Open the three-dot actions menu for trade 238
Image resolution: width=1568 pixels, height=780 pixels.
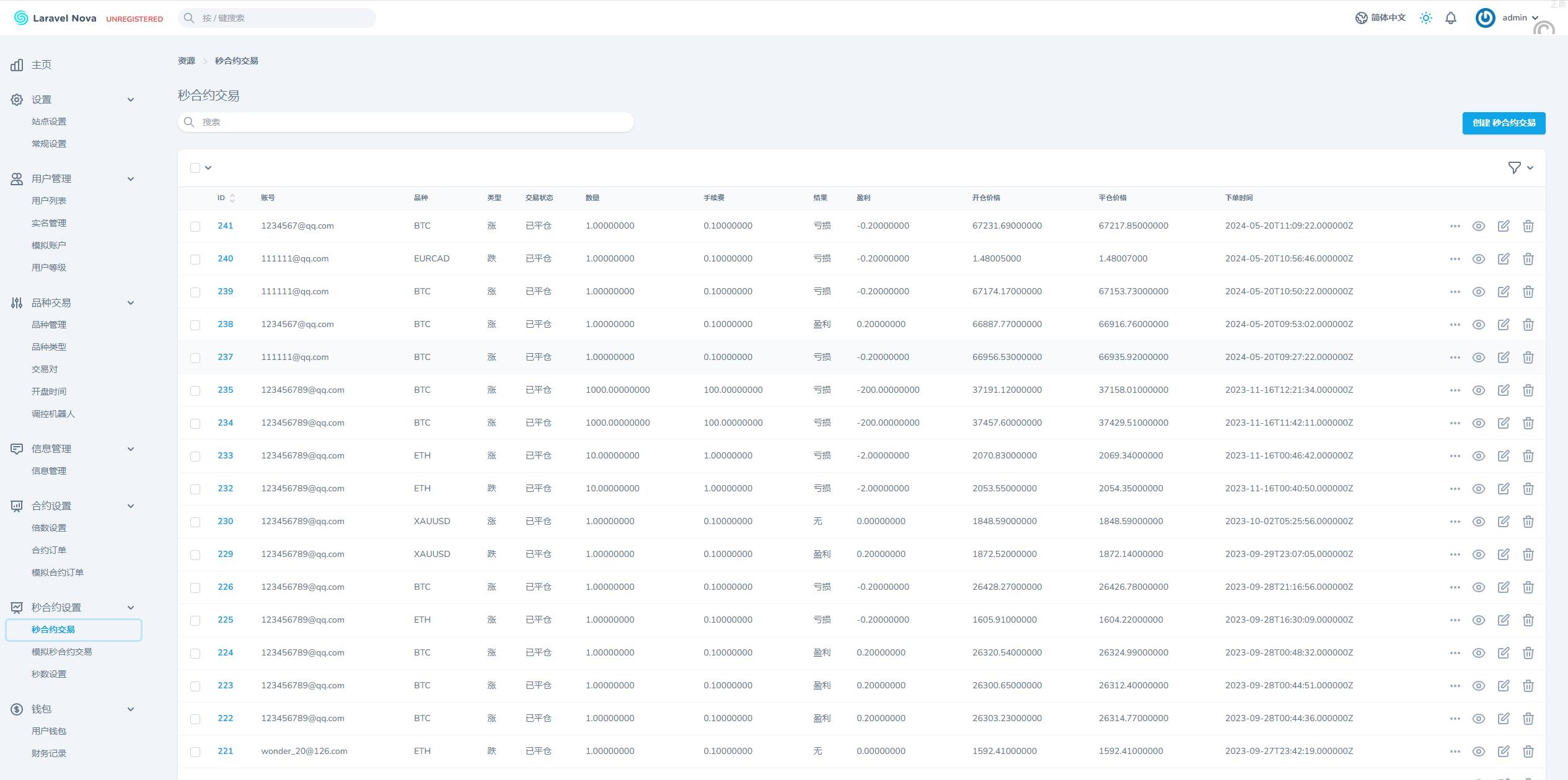1455,325
